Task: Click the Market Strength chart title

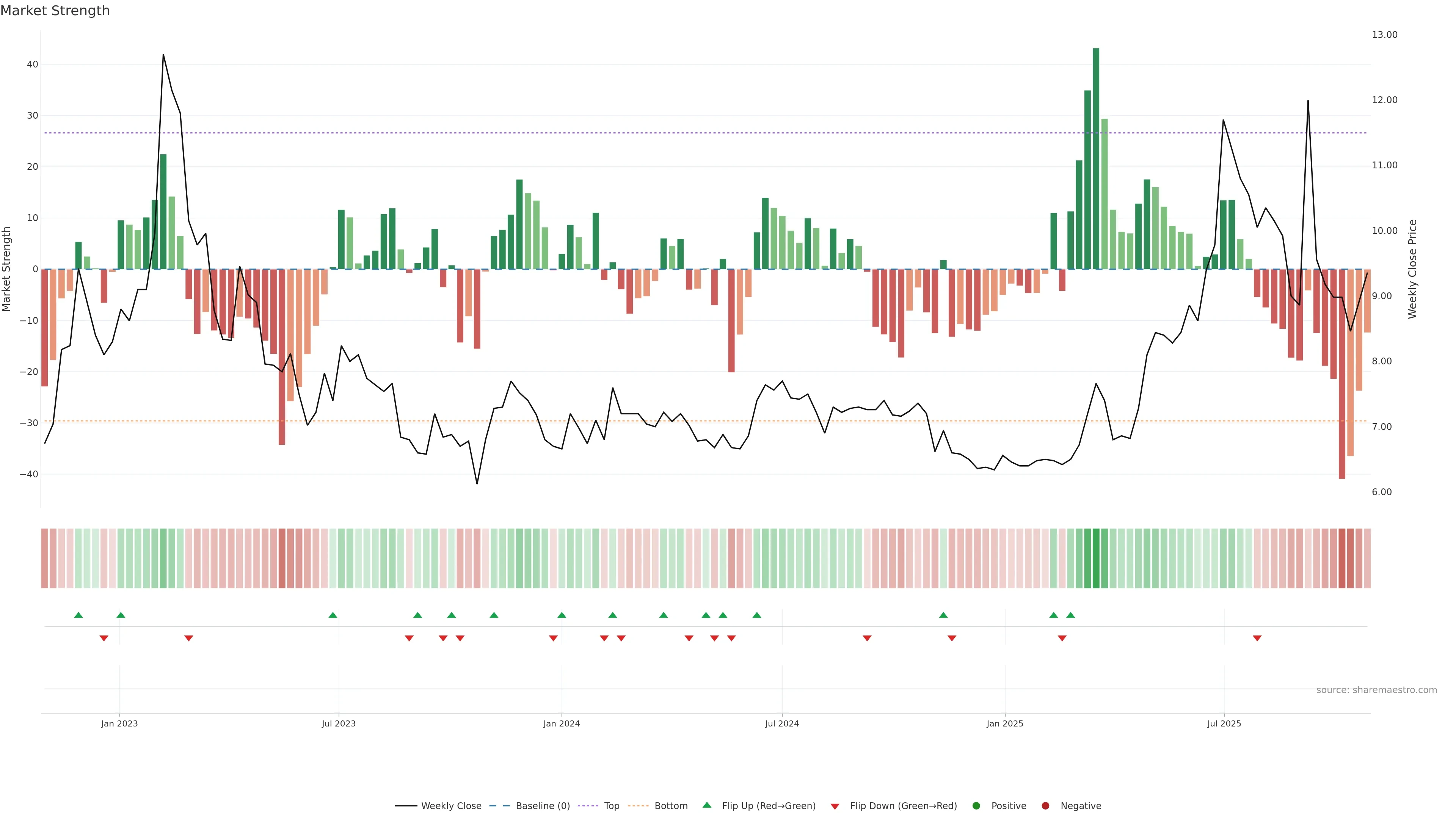Action: (x=55, y=11)
